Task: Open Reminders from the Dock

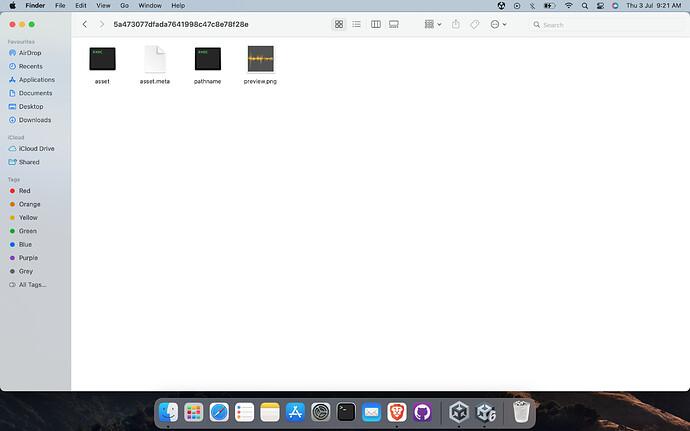Action: (244, 413)
